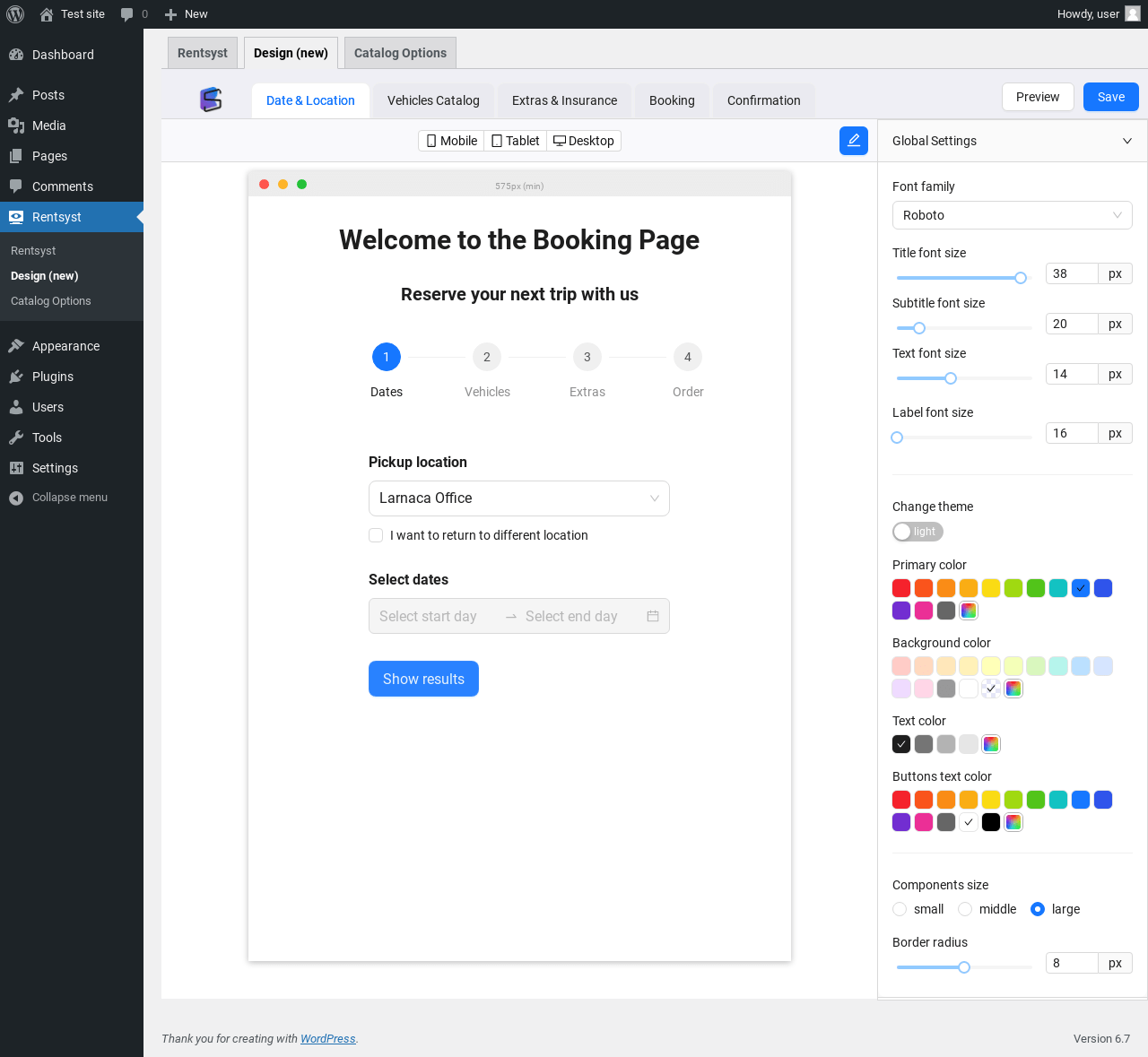
Task: Click the Show results button
Action: 423,679
